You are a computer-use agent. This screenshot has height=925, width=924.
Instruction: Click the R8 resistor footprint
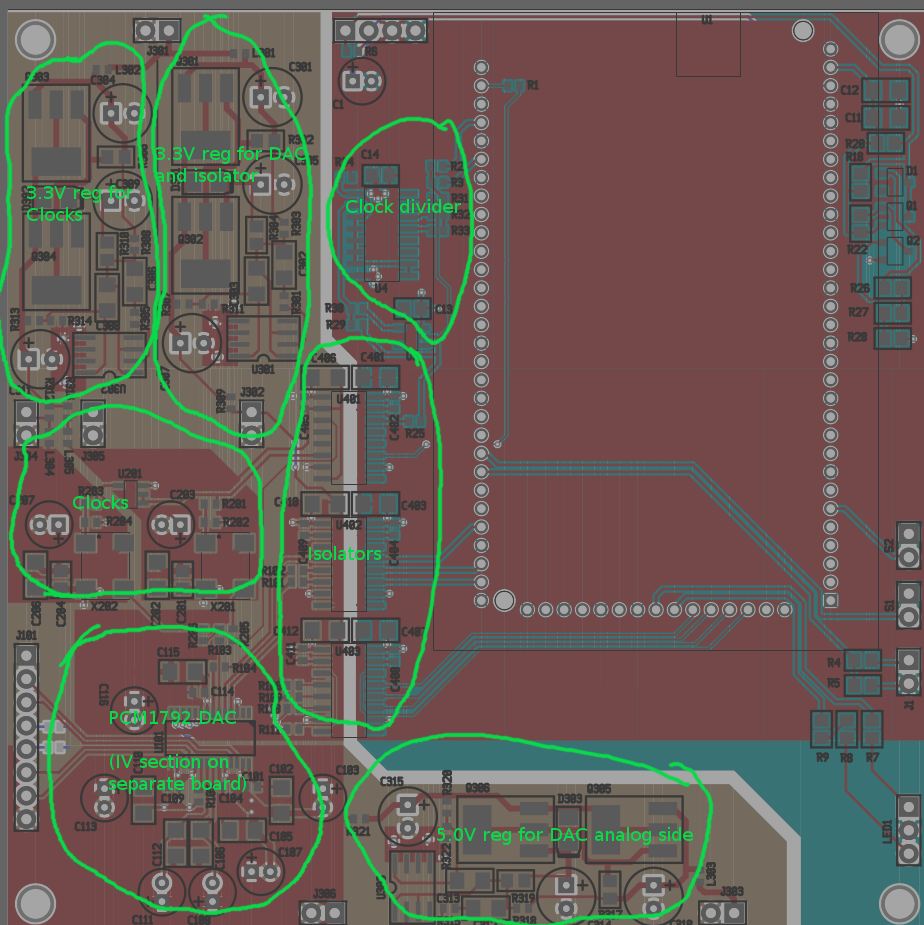pos(846,729)
